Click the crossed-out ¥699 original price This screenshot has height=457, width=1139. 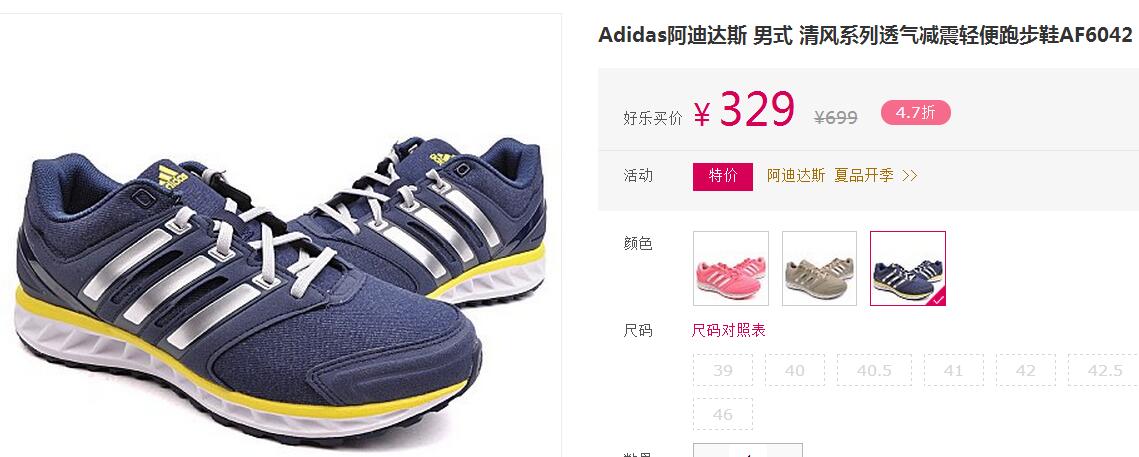835,117
